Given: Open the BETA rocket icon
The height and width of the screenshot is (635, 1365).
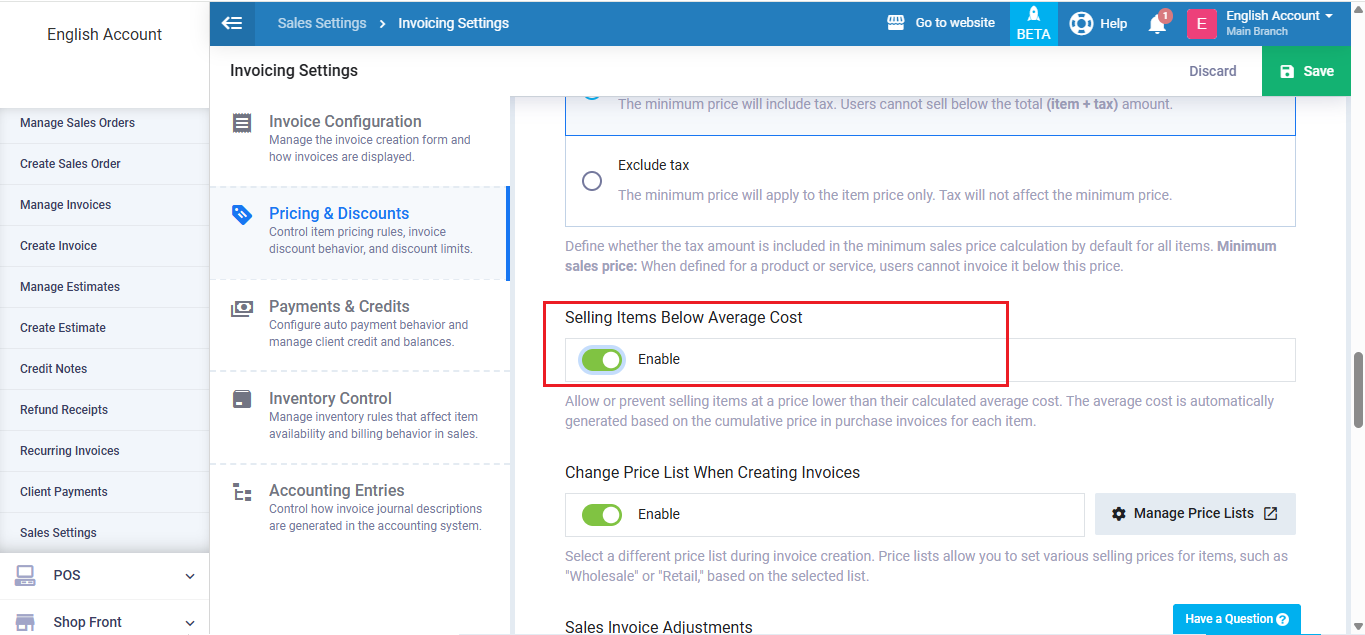Looking at the screenshot, I should pos(1033,16).
